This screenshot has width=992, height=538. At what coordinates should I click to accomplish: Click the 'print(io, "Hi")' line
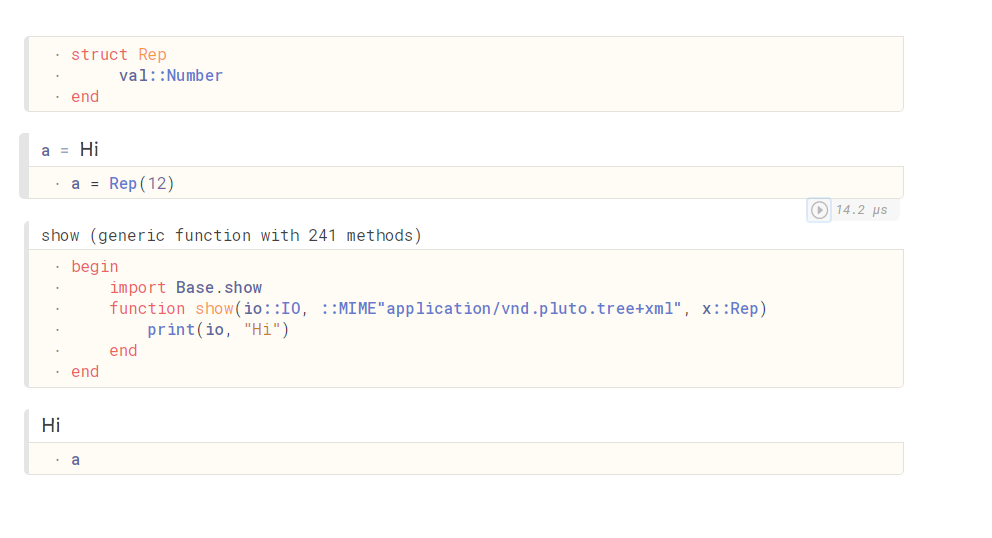(x=218, y=330)
